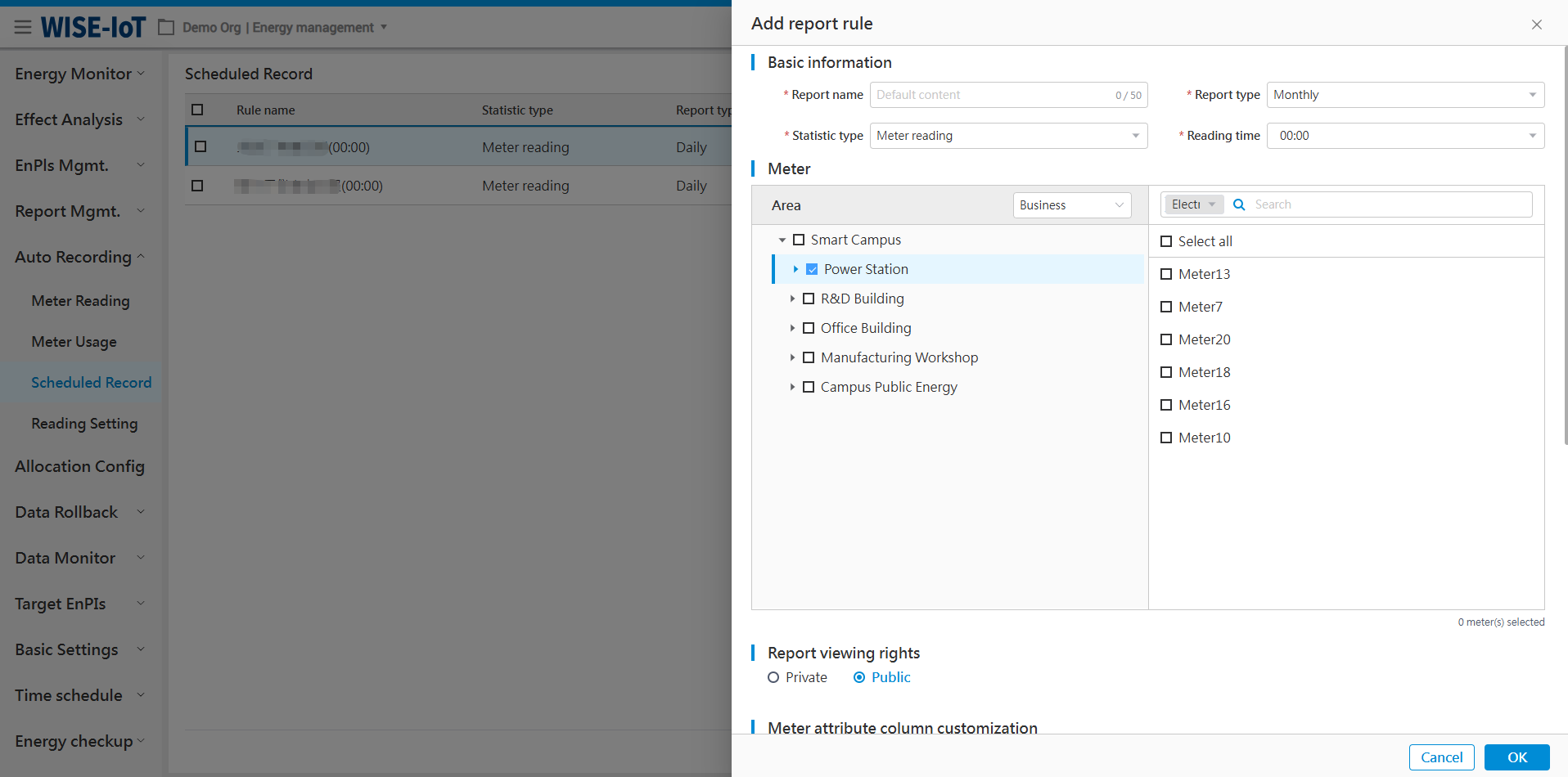The height and width of the screenshot is (777, 1568).
Task: Expand the R&D Building tree arrow
Action: 792,299
